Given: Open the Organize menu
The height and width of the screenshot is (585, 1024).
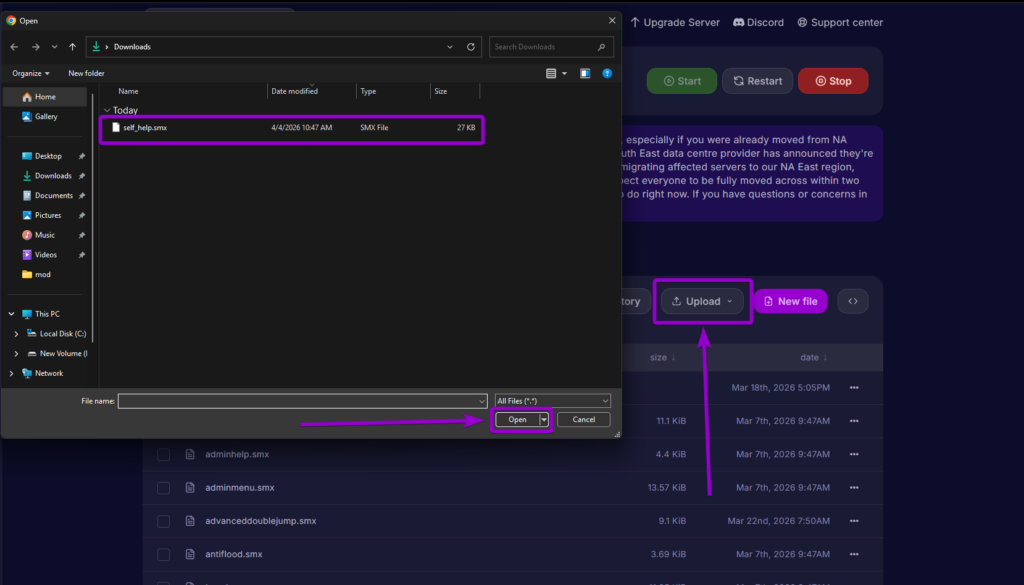Looking at the screenshot, I should (x=30, y=73).
